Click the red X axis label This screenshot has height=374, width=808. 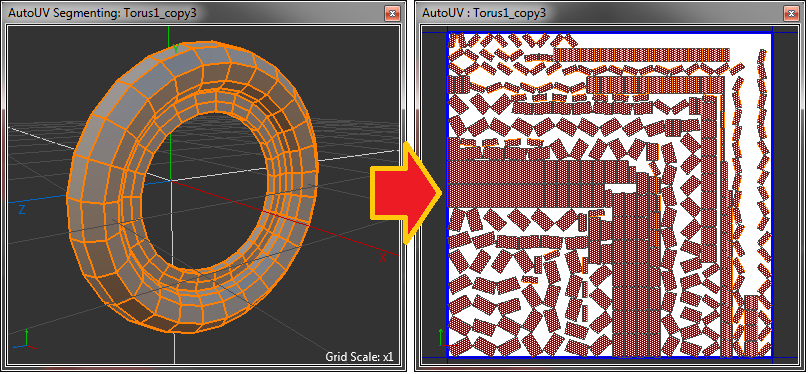[382, 258]
